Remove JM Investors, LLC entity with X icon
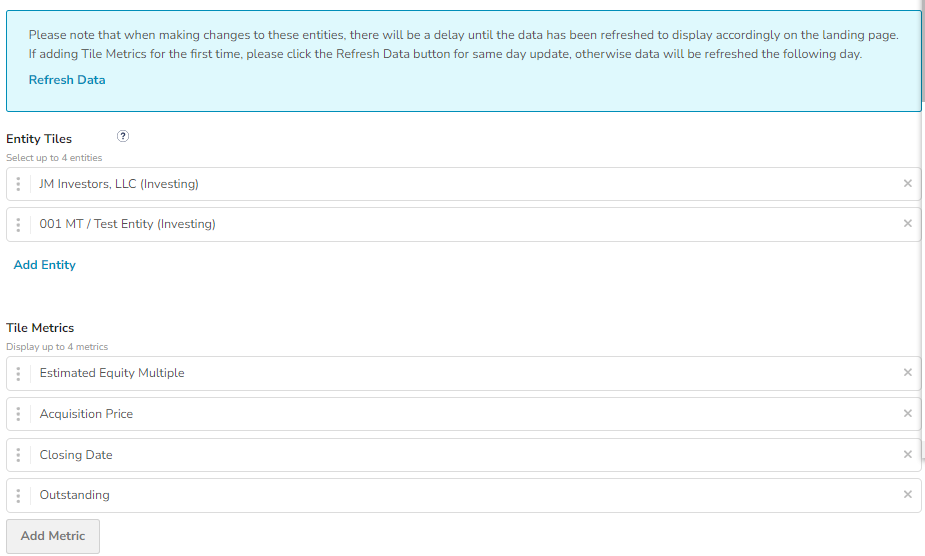Image resolution: width=925 pixels, height=556 pixels. 907,183
